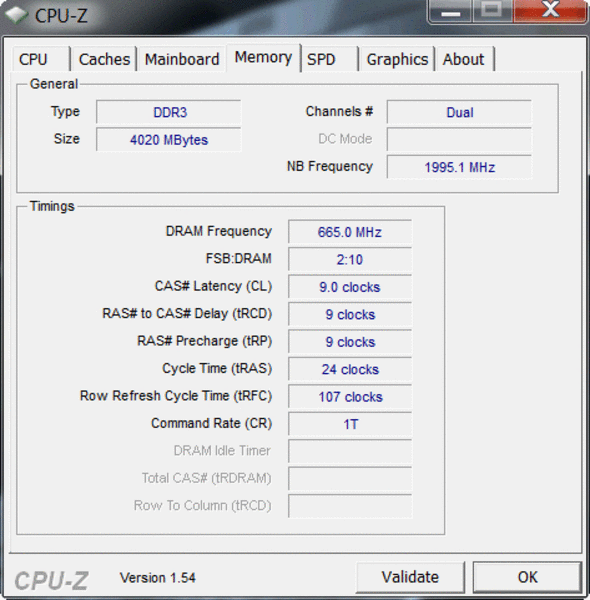Click the maximize button in the title bar
The height and width of the screenshot is (600, 590).
point(491,11)
